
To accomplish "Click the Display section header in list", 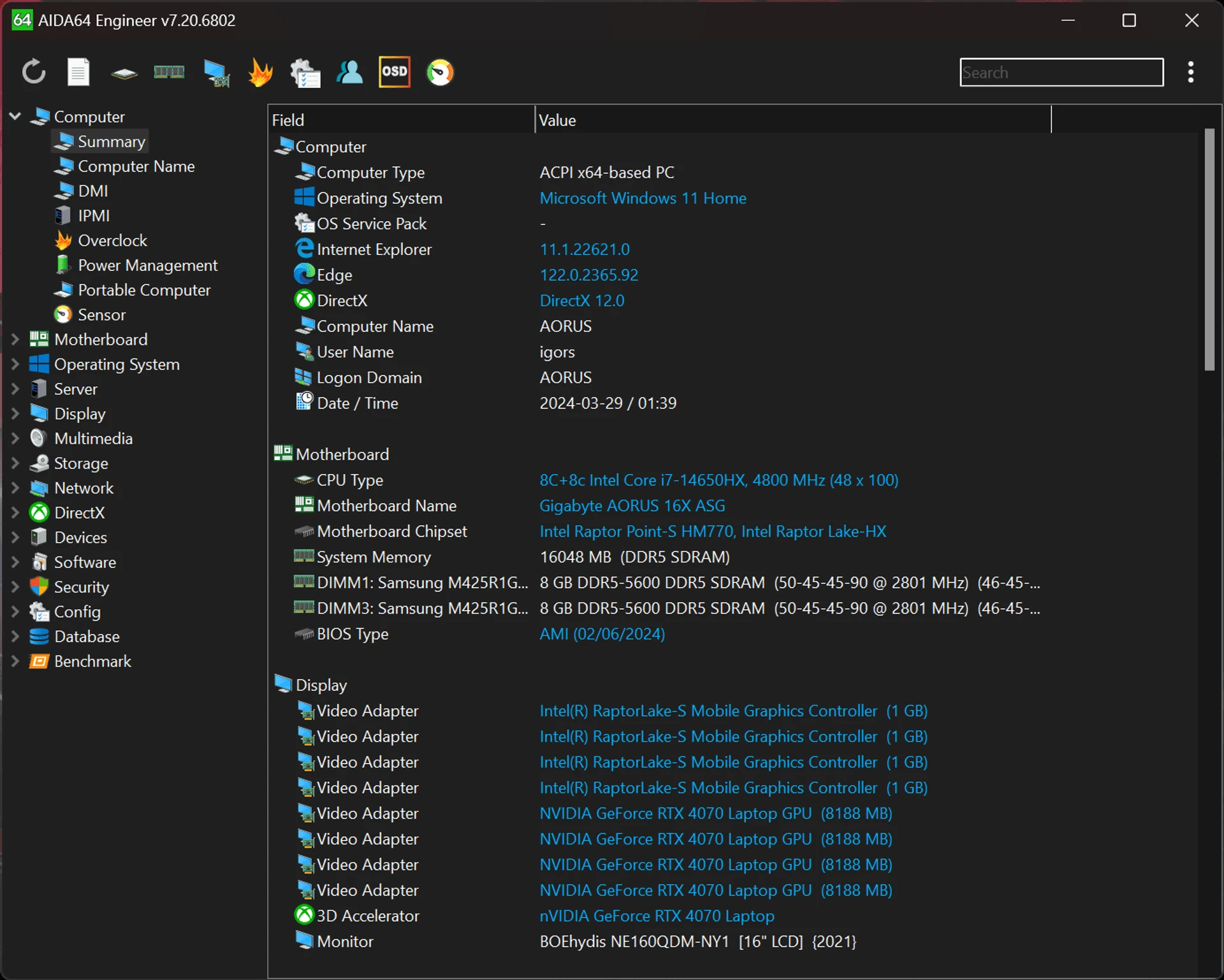I will (310, 684).
